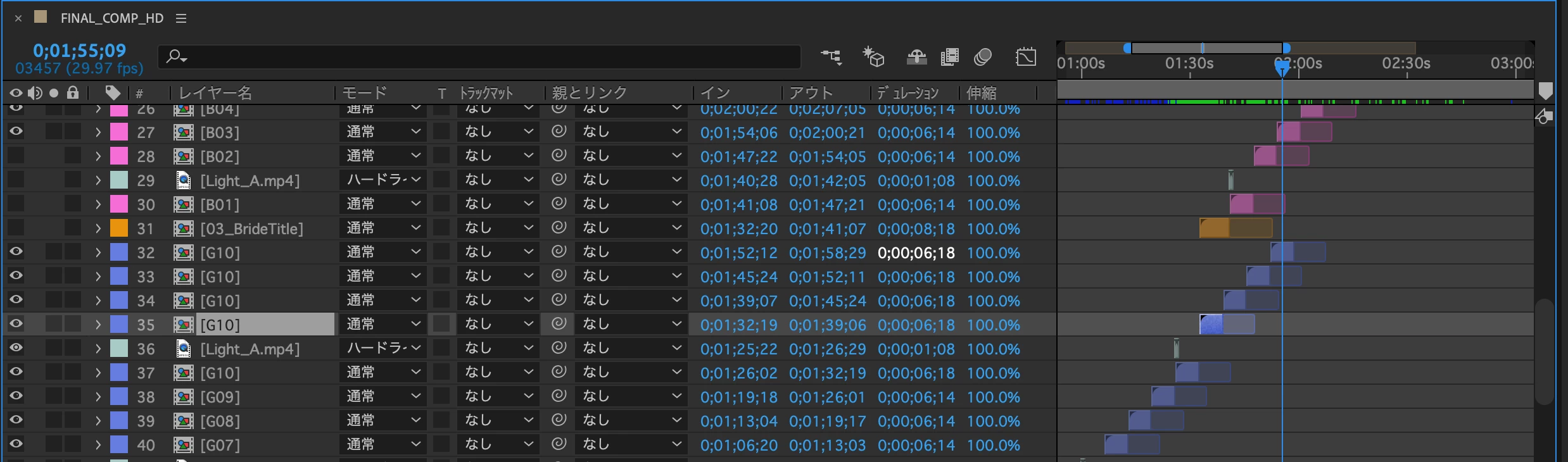Click the comp marker bin icon
The image size is (1568, 462).
click(x=1546, y=92)
